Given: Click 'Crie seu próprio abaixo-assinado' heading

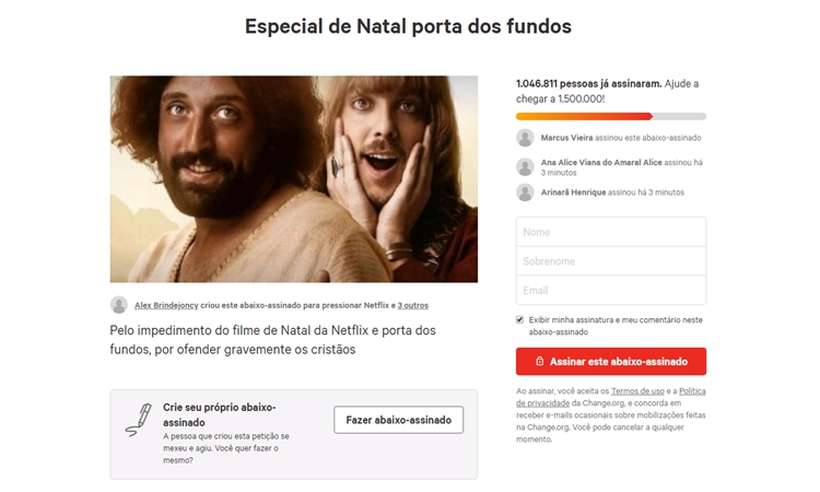Looking at the screenshot, I should tap(219, 415).
